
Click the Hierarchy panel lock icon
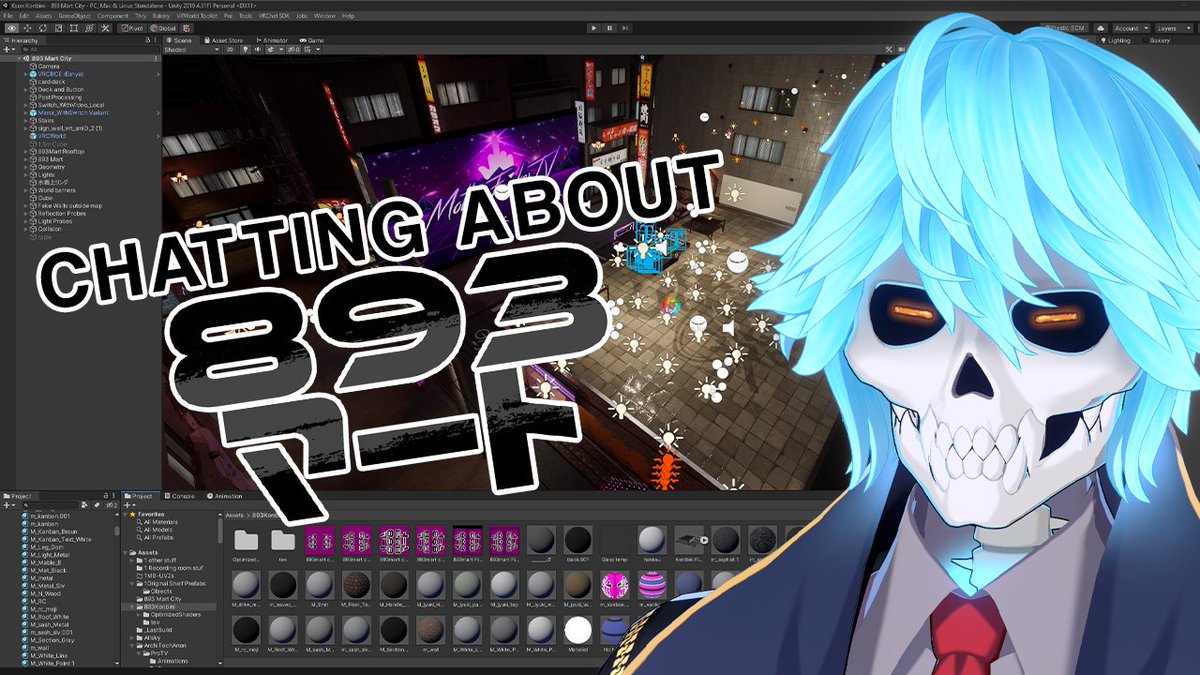pyautogui.click(x=149, y=40)
